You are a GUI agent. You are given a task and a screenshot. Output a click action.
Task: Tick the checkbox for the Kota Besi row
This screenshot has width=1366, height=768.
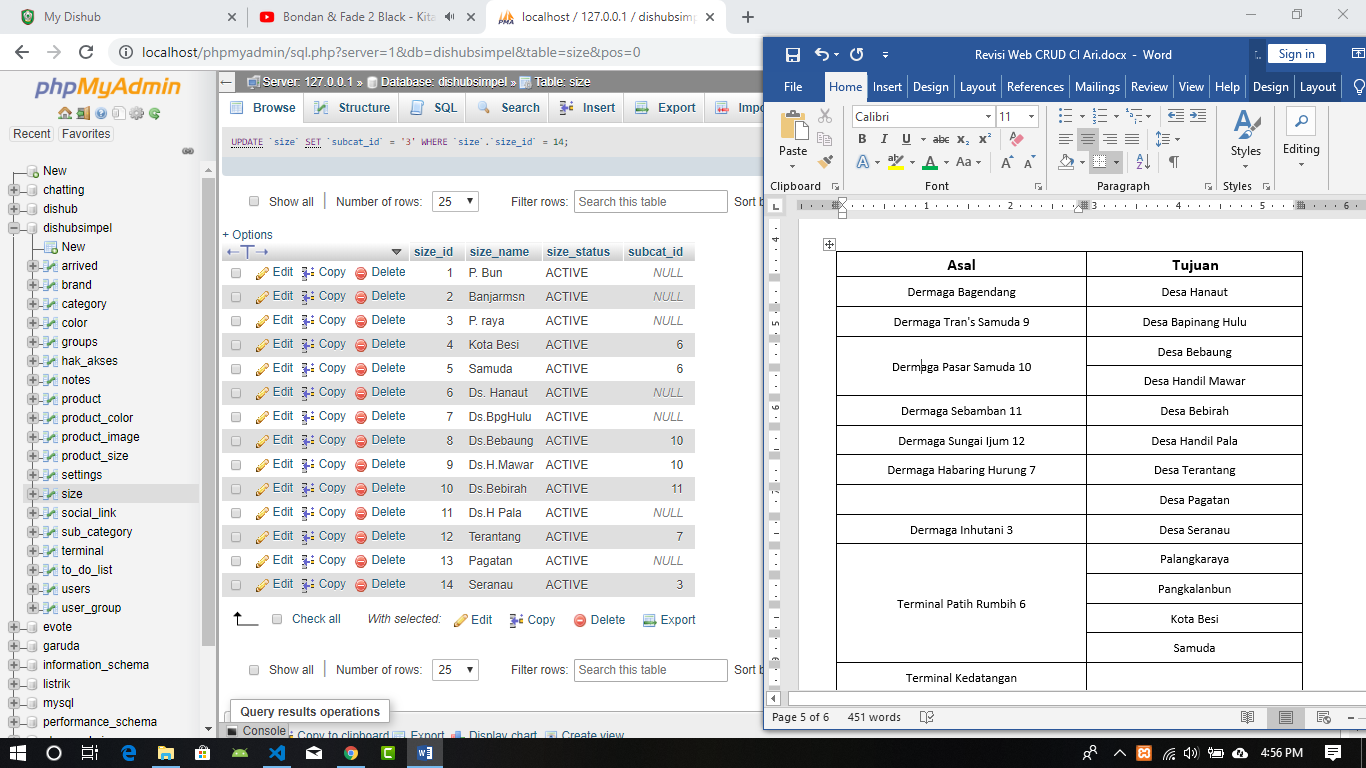pyautogui.click(x=236, y=345)
